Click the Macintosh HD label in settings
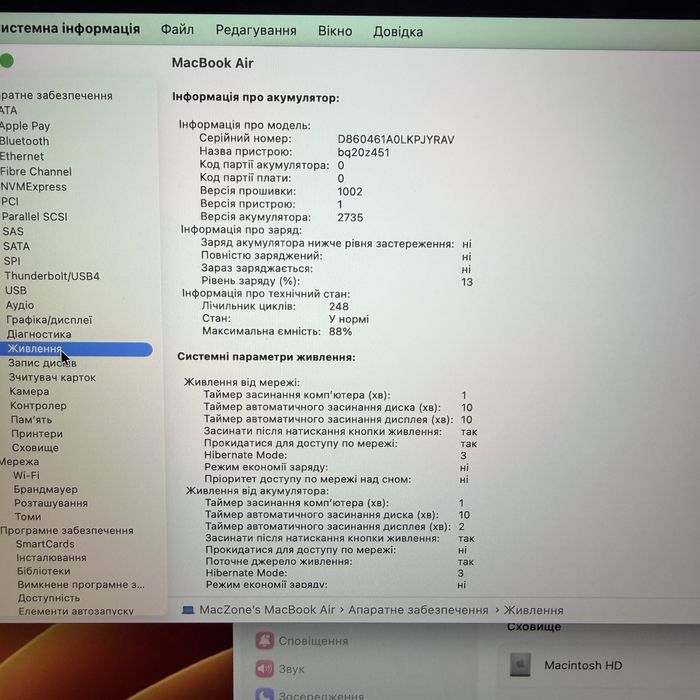This screenshot has height=700, width=700. pyautogui.click(x=583, y=665)
